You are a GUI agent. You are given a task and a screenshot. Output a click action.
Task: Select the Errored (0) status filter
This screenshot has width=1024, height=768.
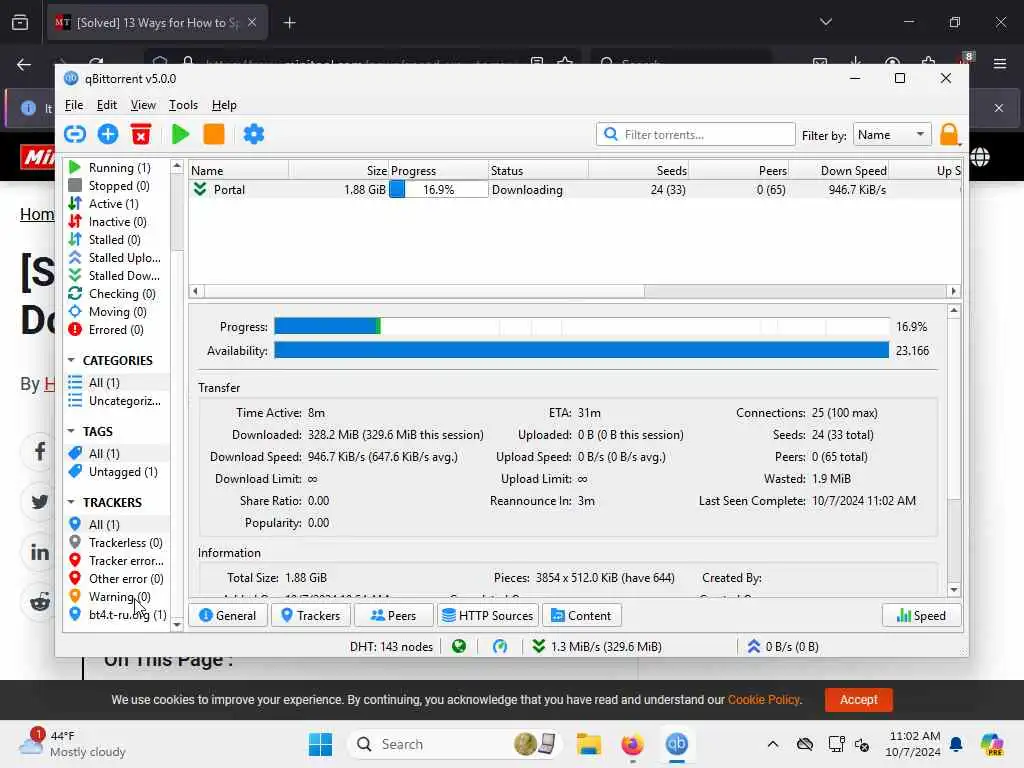(118, 330)
